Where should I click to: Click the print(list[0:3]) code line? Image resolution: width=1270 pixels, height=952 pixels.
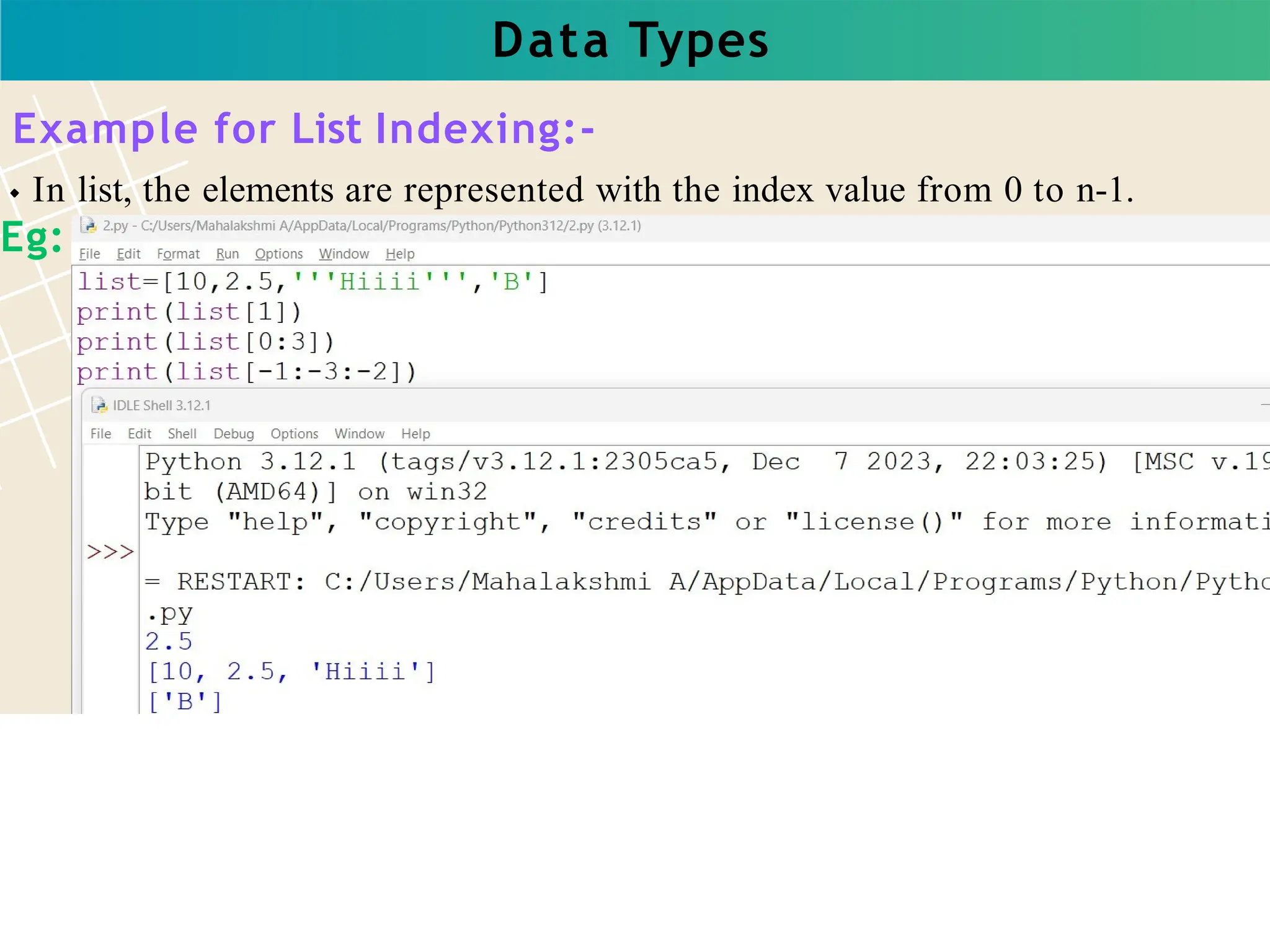(x=205, y=342)
